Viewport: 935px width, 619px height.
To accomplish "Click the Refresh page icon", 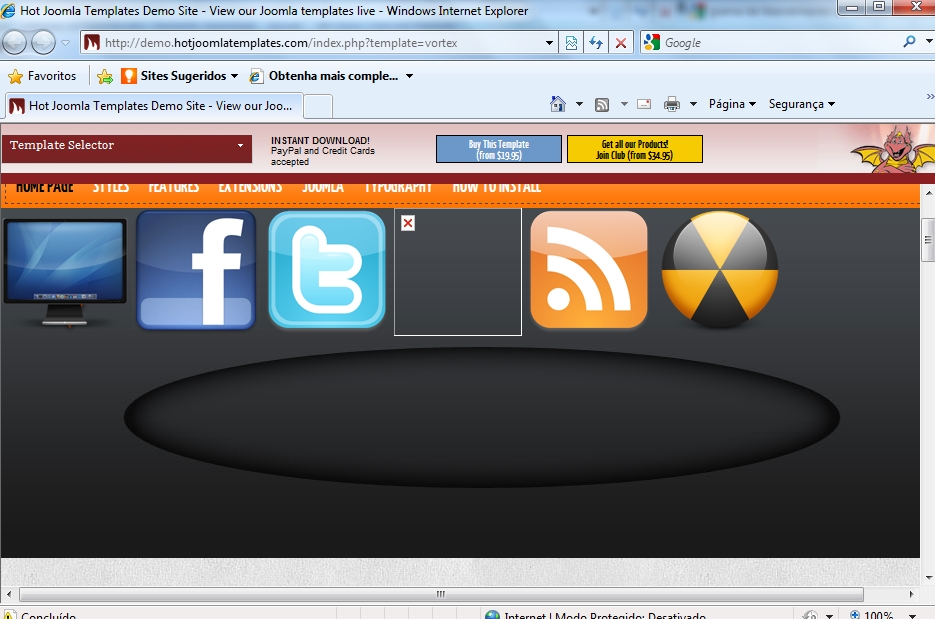I will [596, 43].
